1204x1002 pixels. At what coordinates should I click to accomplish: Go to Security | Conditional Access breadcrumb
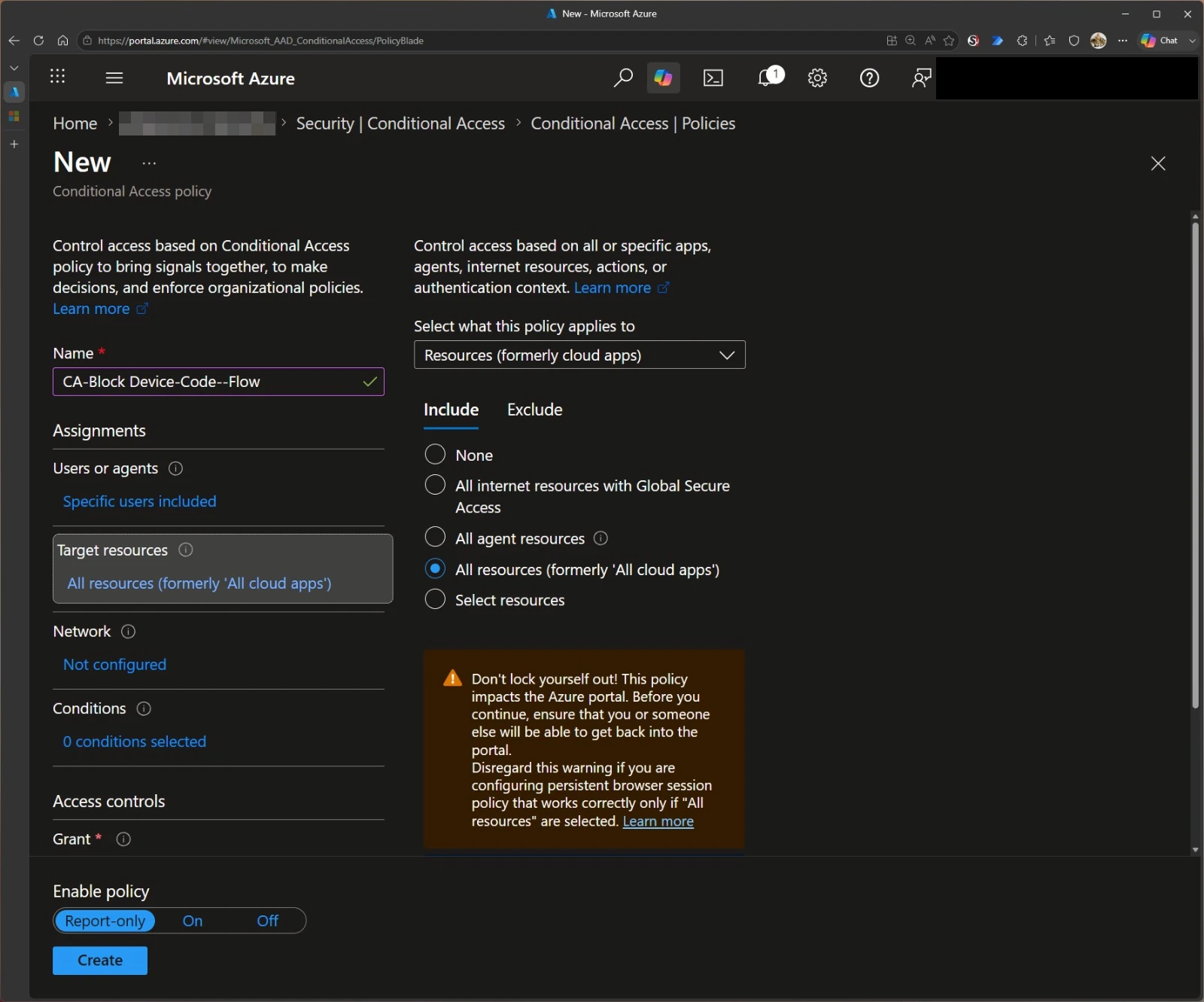tap(400, 123)
